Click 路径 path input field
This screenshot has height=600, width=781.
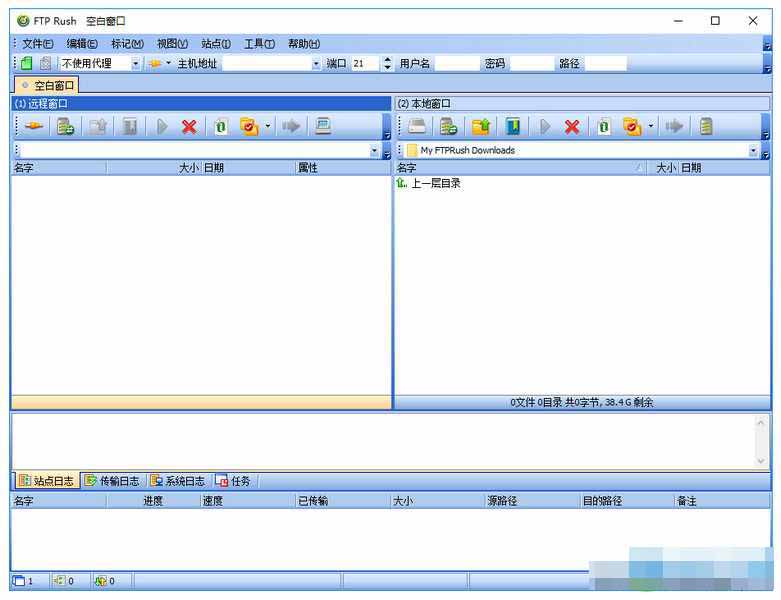click(606, 64)
